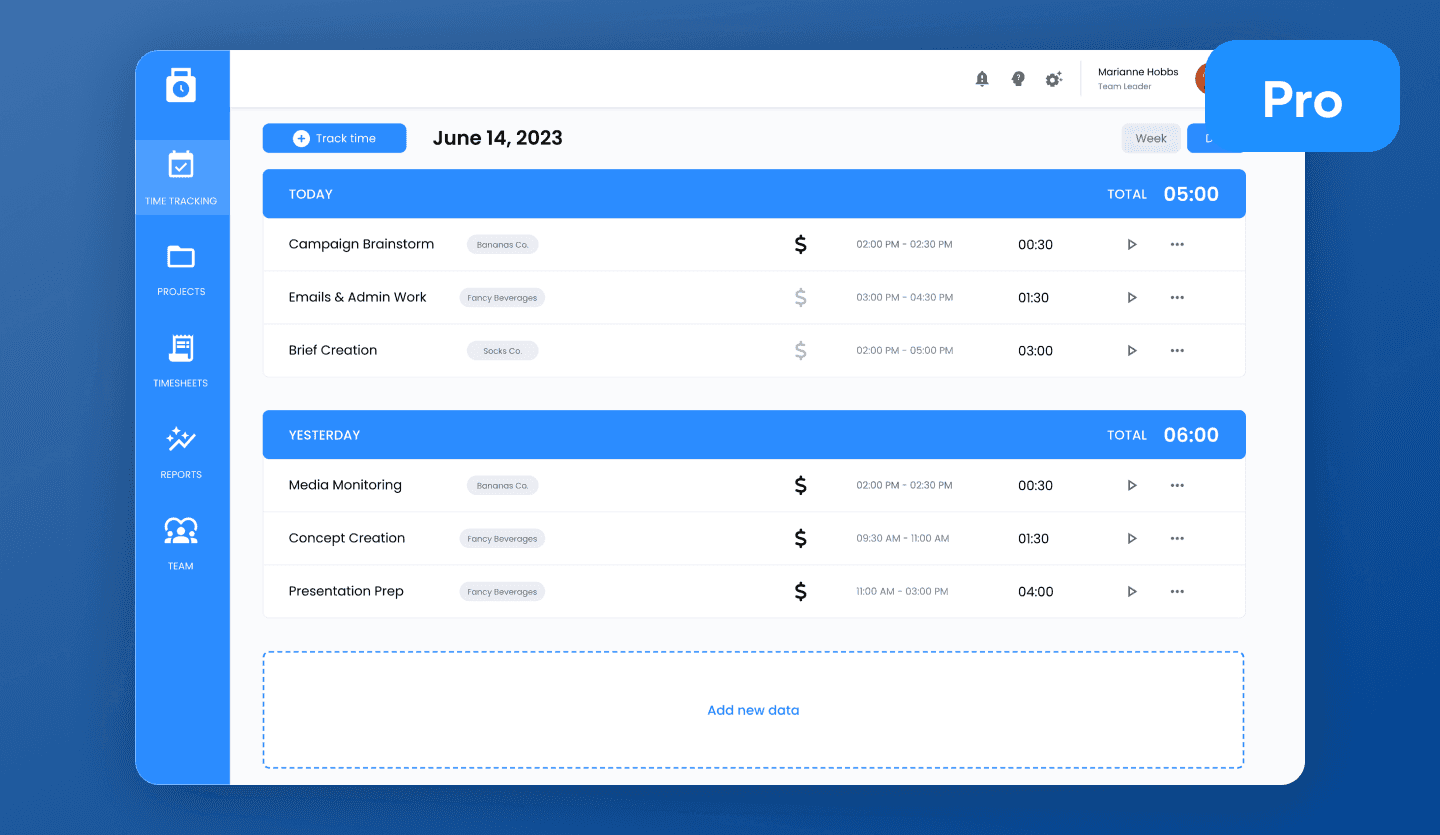Start timer for Brief Creation
Image resolution: width=1440 pixels, height=835 pixels.
point(1132,350)
